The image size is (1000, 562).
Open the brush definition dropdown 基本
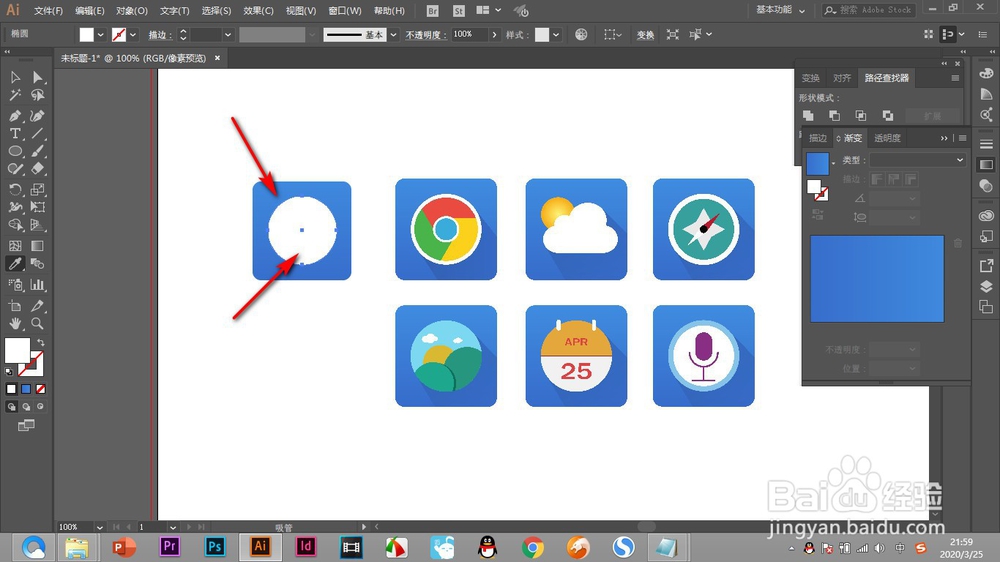(x=393, y=35)
